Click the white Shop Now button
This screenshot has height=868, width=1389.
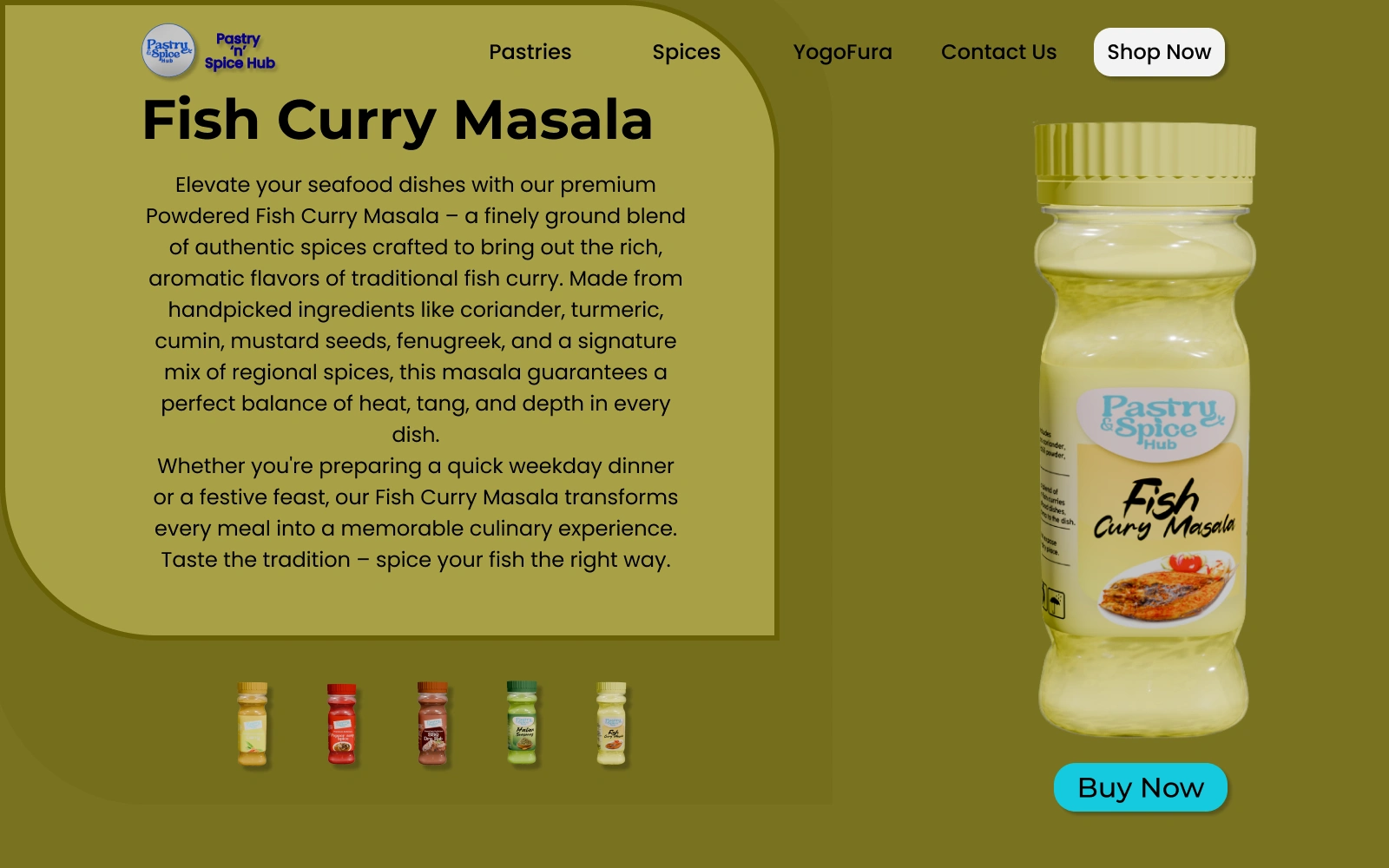pyautogui.click(x=1159, y=52)
